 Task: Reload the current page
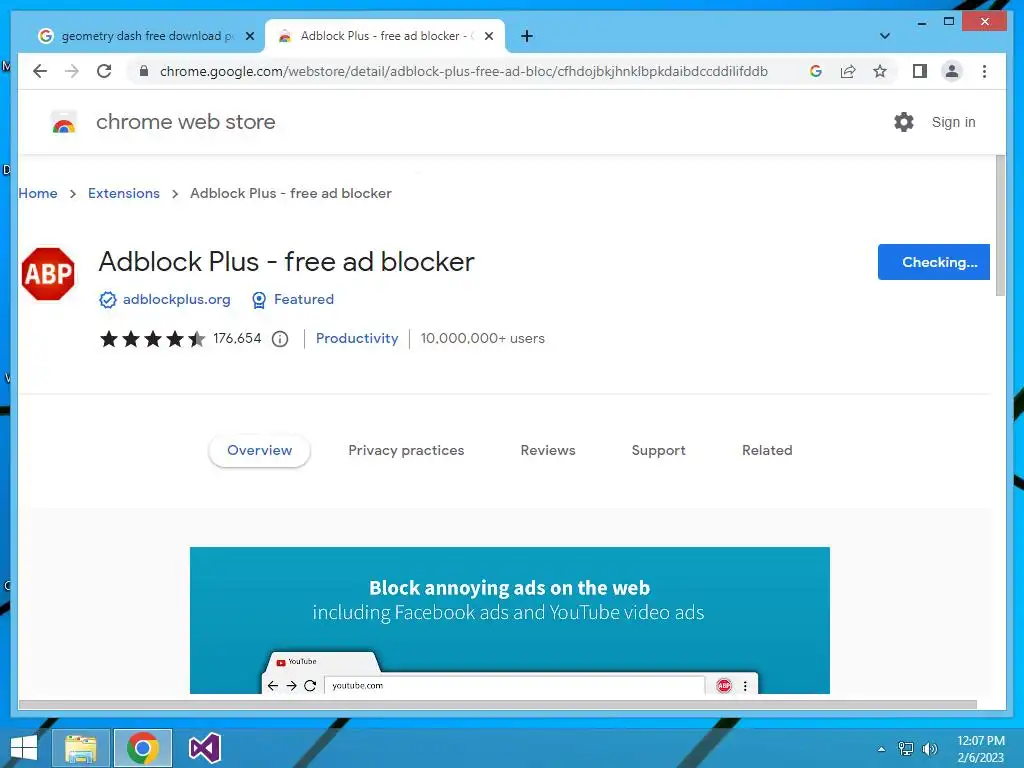(x=104, y=71)
